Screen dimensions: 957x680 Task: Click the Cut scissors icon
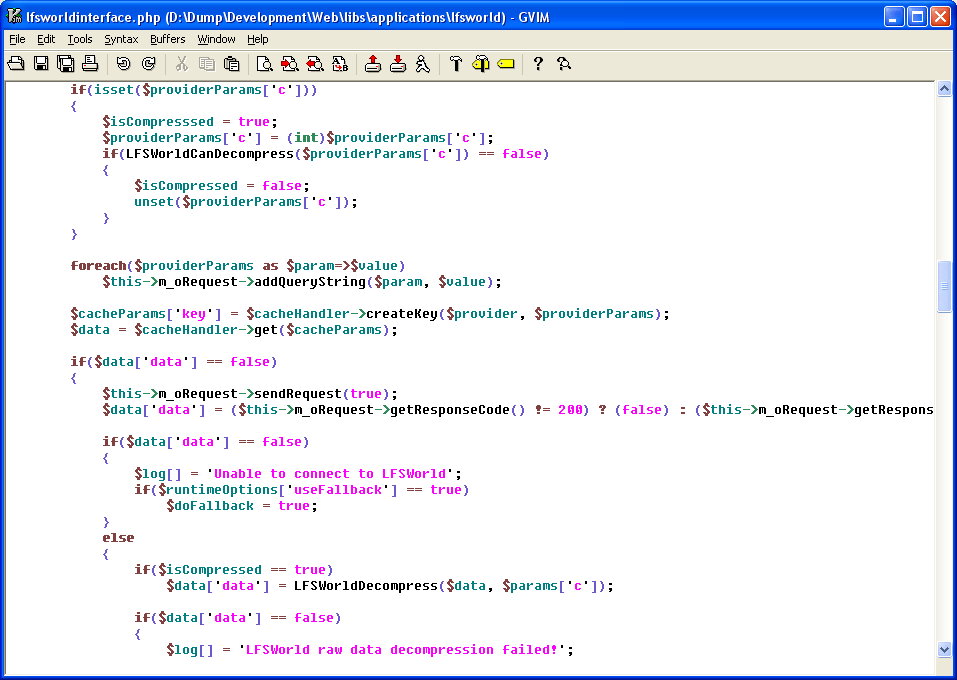[x=181, y=63]
